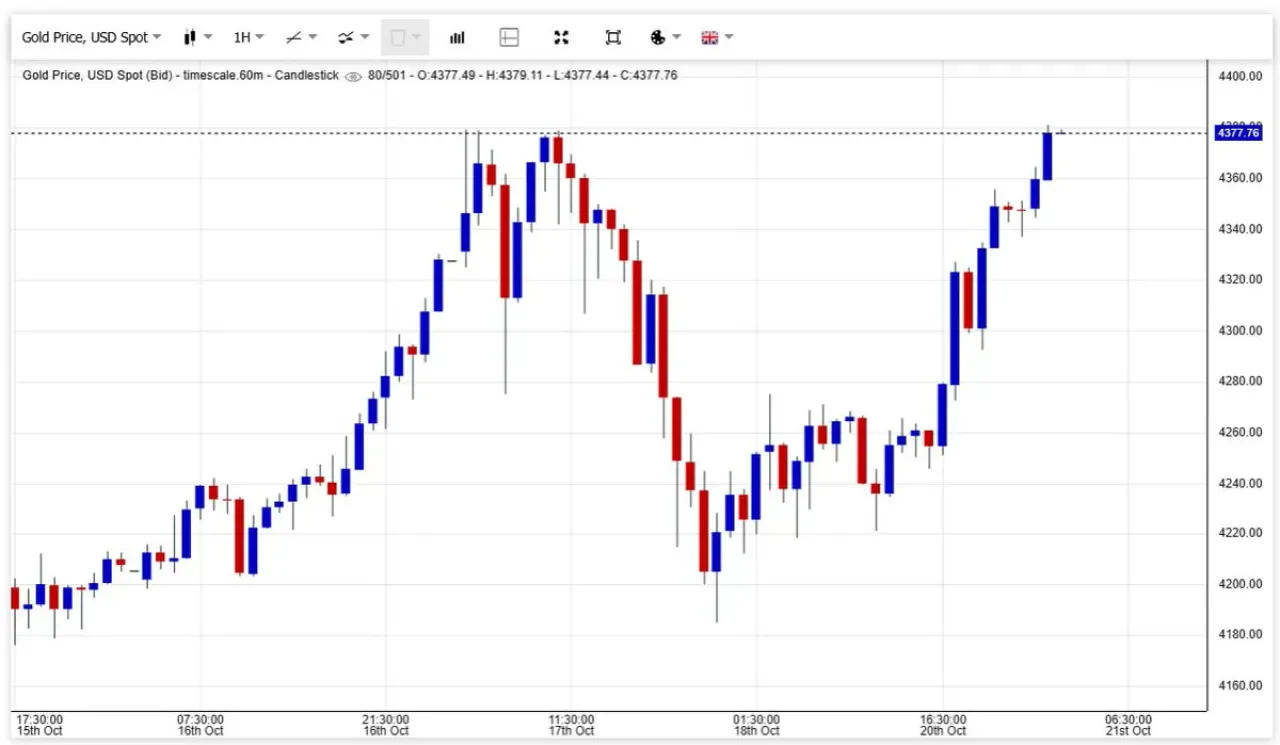Click the greyed-out trash tool button
The height and width of the screenshot is (745, 1280).
(x=405, y=38)
